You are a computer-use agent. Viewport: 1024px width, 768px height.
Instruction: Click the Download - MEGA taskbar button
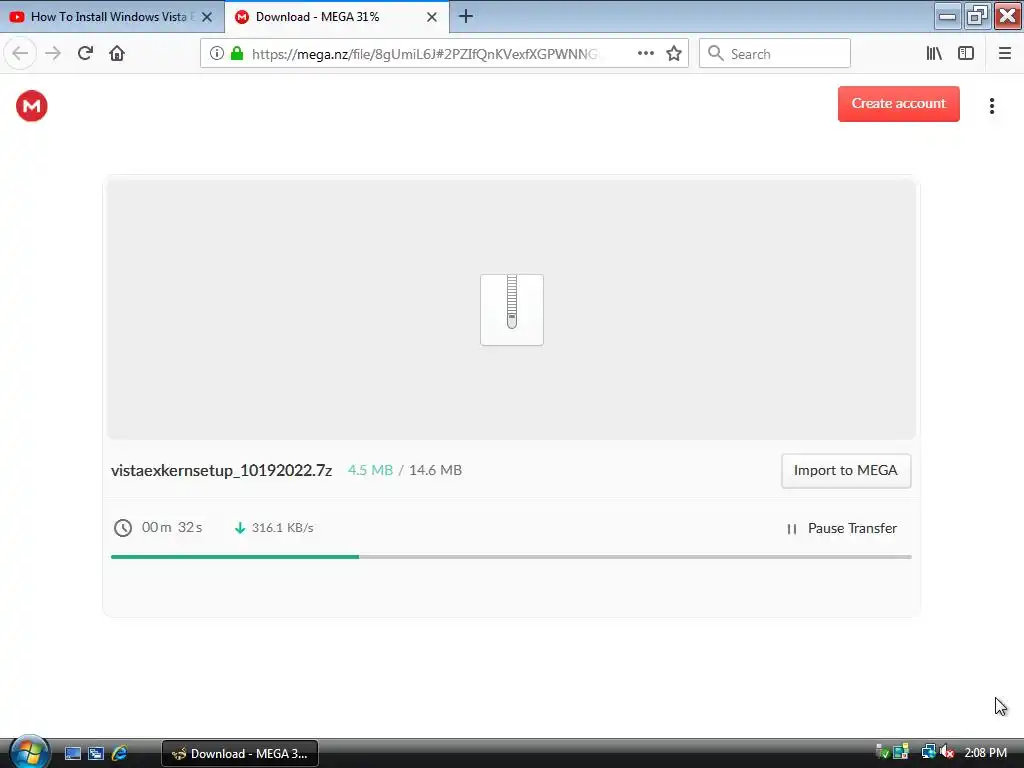click(x=240, y=754)
